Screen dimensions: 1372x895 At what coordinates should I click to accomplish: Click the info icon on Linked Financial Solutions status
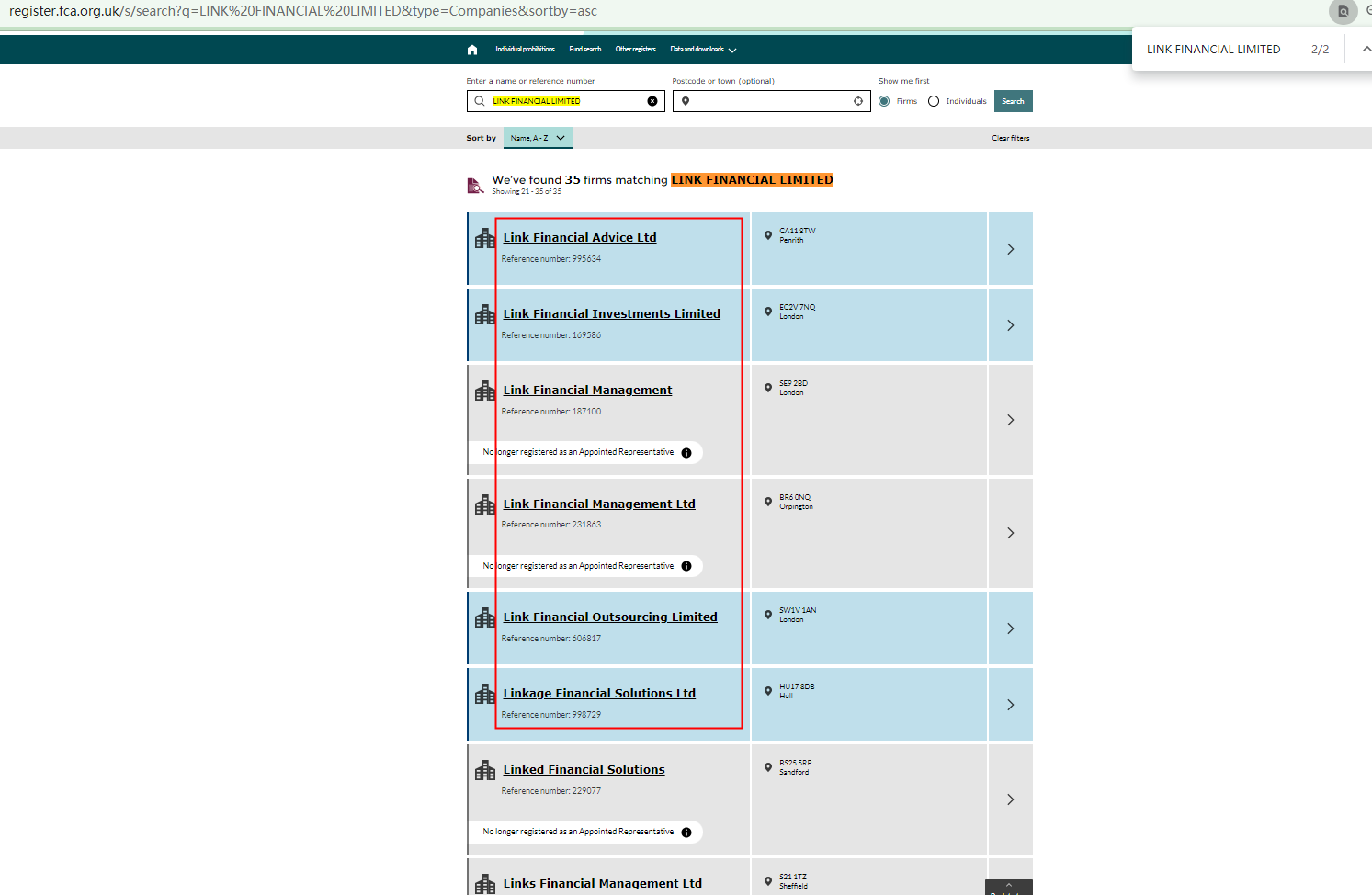pyautogui.click(x=686, y=833)
